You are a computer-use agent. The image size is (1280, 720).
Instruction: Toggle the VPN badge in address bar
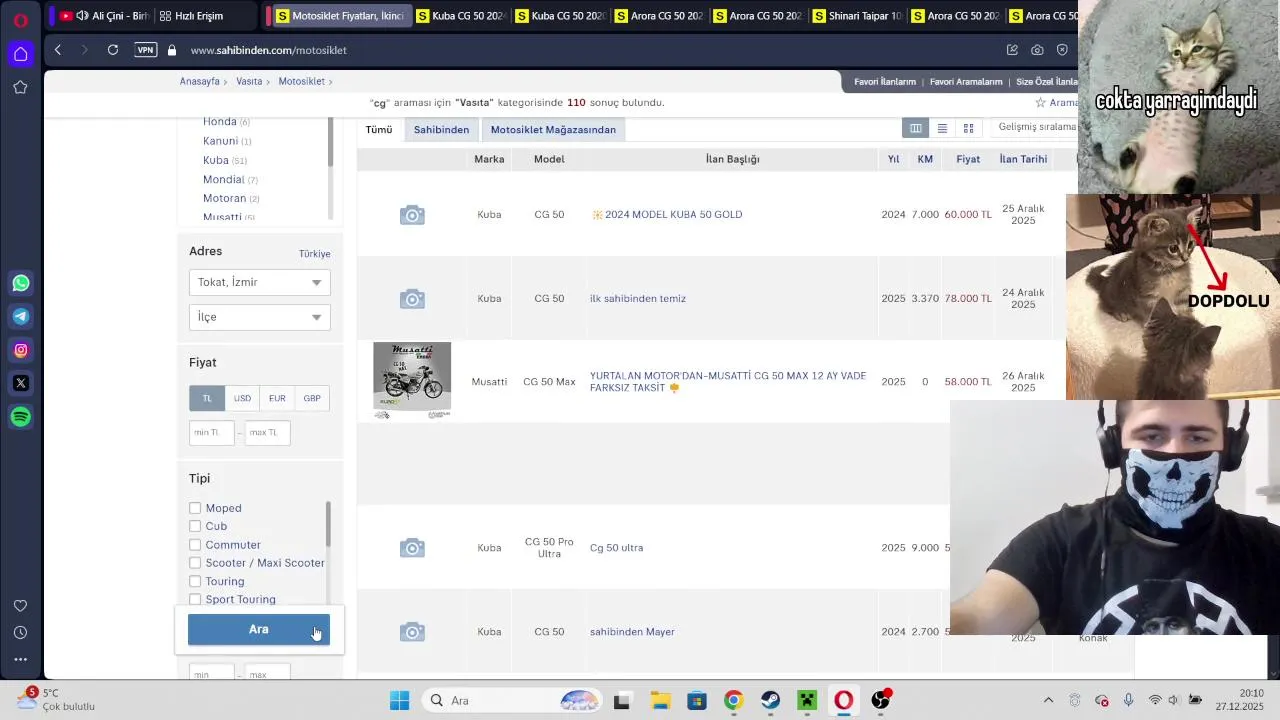[146, 50]
